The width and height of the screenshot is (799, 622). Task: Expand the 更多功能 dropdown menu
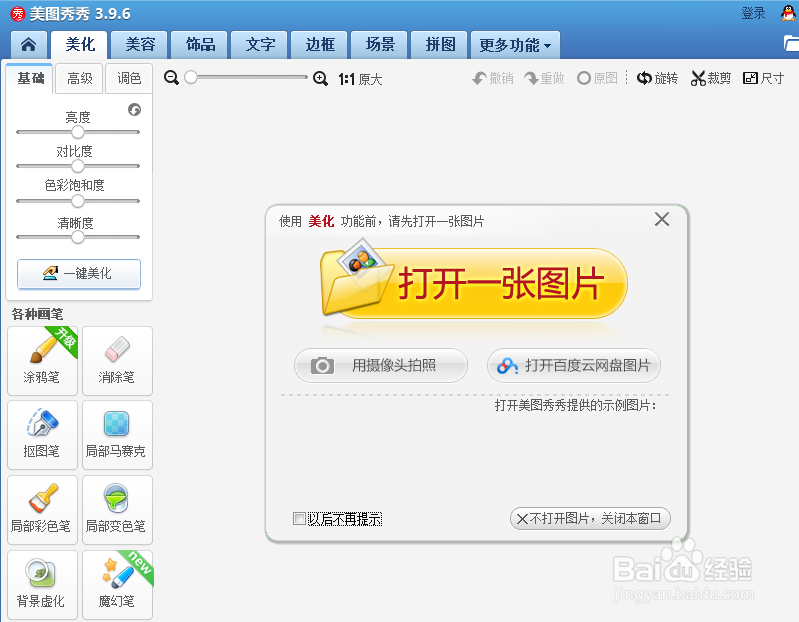[515, 45]
